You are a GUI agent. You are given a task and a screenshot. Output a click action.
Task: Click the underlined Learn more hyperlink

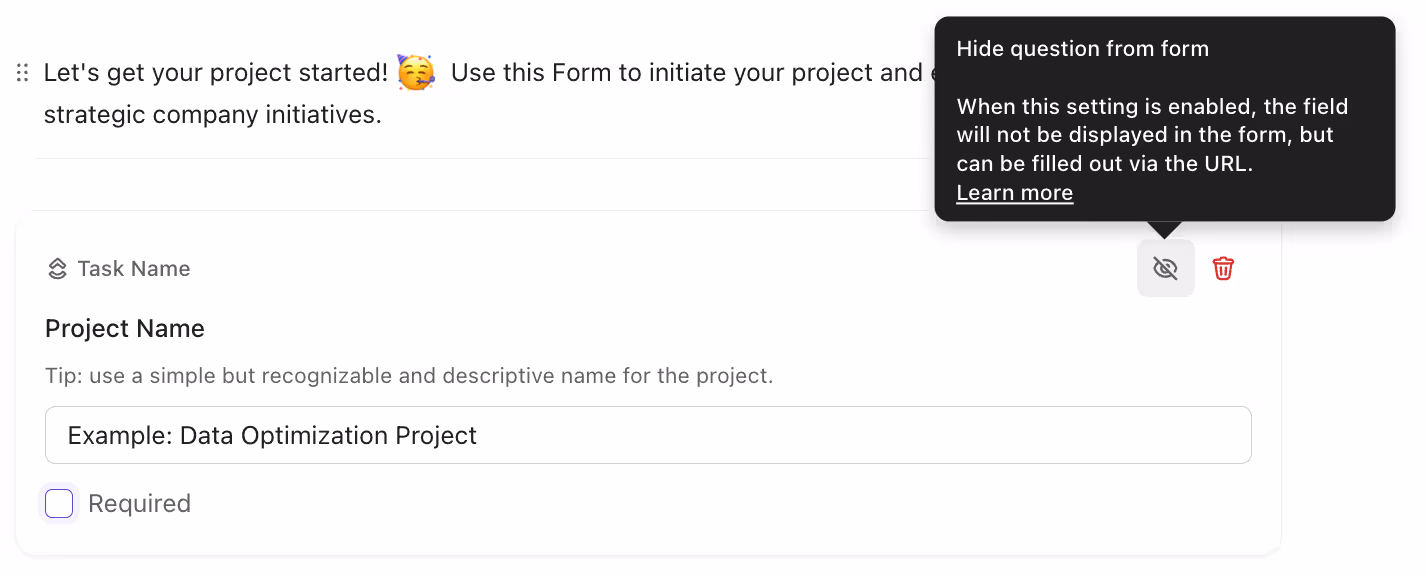(x=1014, y=192)
